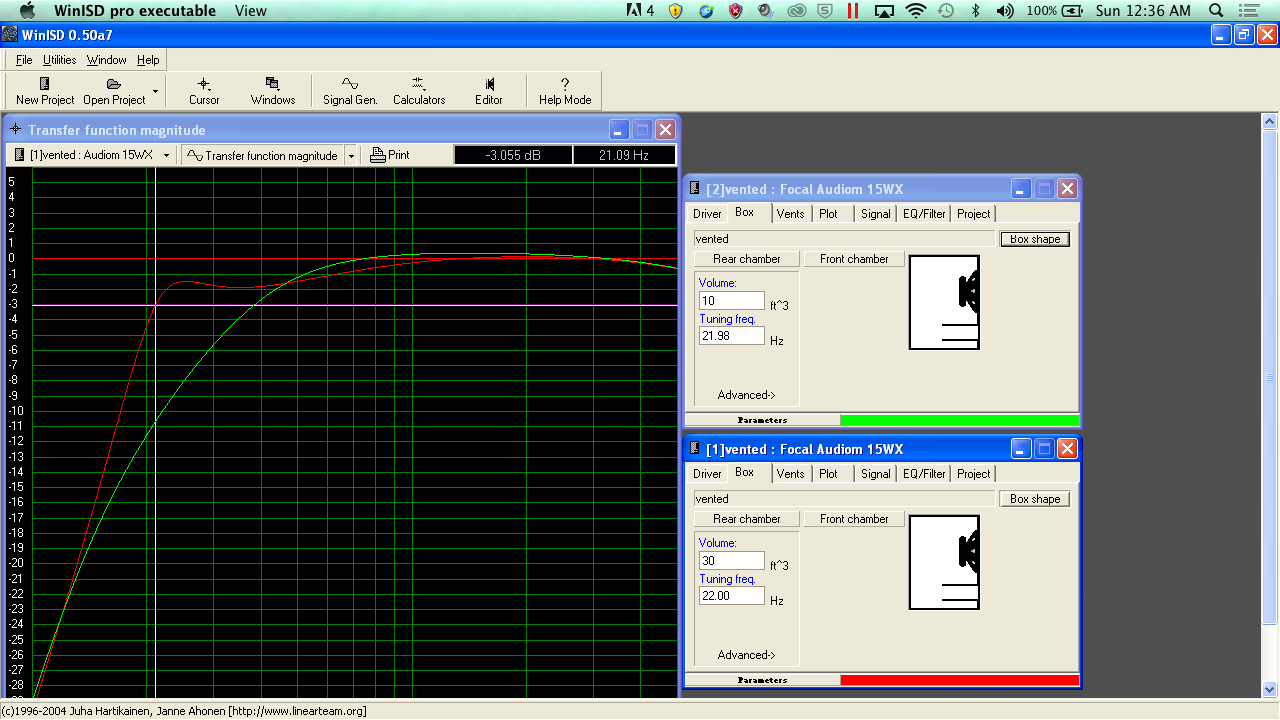This screenshot has width=1280, height=720.
Task: Click Box shape button in [2]vented window
Action: [1035, 239]
